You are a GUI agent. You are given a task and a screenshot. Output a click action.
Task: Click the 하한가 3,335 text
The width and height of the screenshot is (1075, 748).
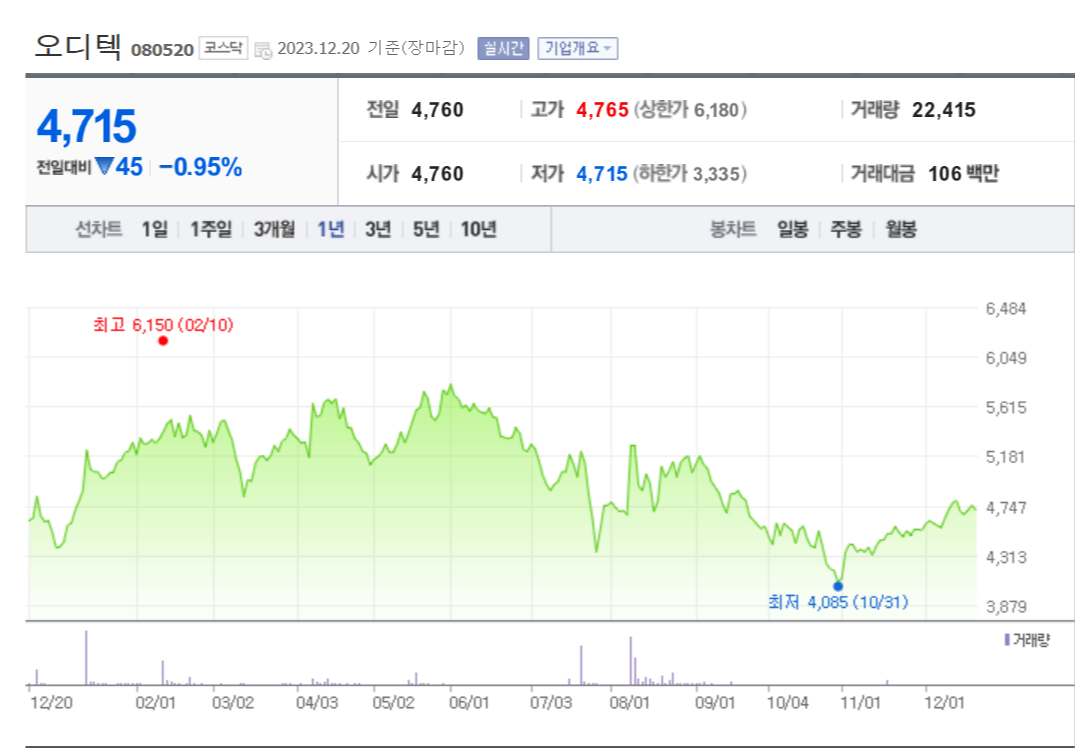[x=690, y=173]
